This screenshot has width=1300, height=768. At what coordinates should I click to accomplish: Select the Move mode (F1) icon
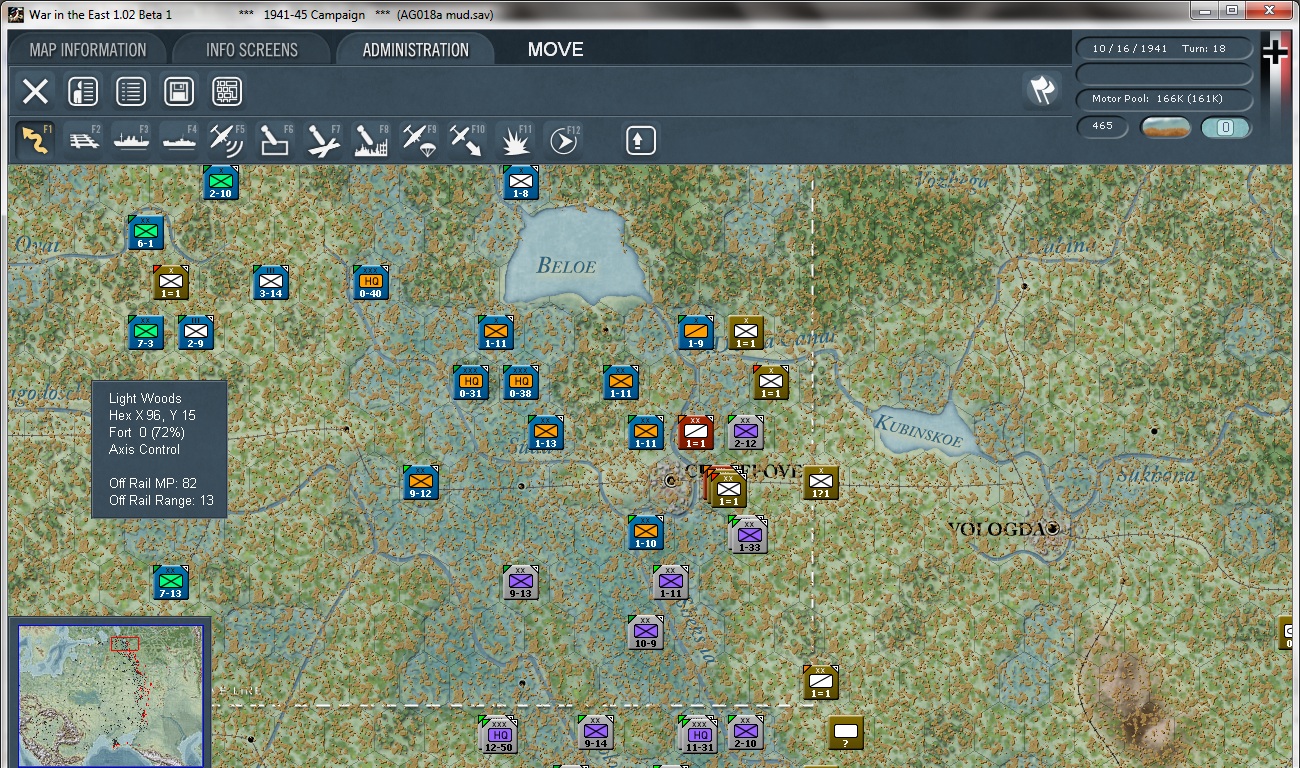(x=35, y=140)
